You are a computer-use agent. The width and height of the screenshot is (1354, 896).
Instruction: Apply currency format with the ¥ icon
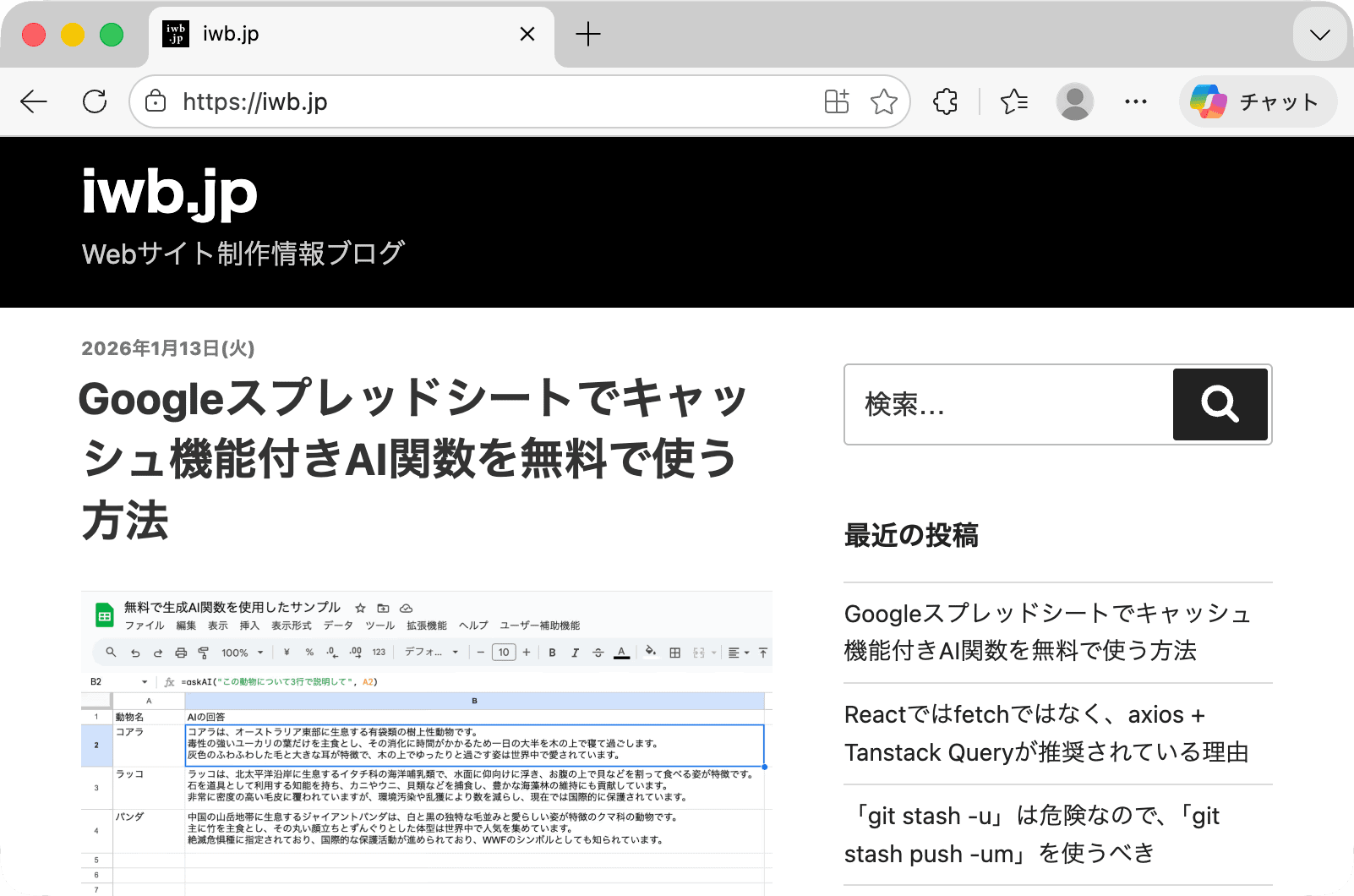[287, 653]
